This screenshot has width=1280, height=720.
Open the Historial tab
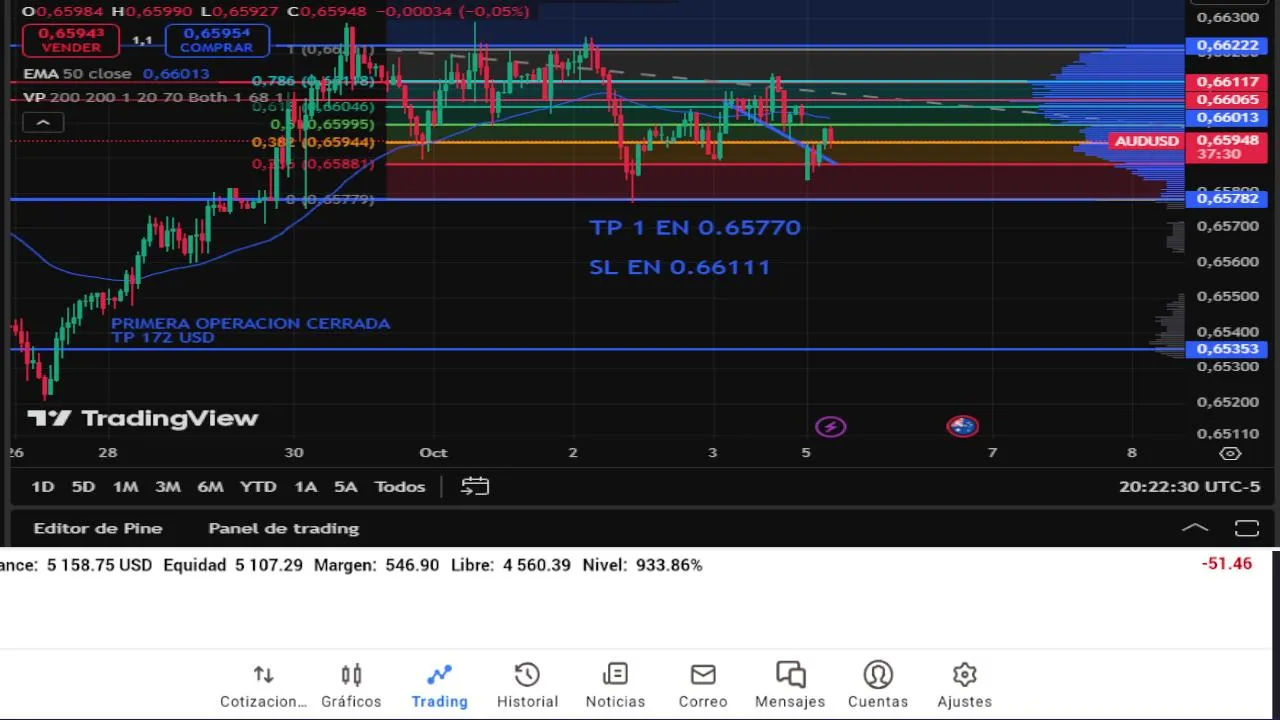click(x=527, y=686)
